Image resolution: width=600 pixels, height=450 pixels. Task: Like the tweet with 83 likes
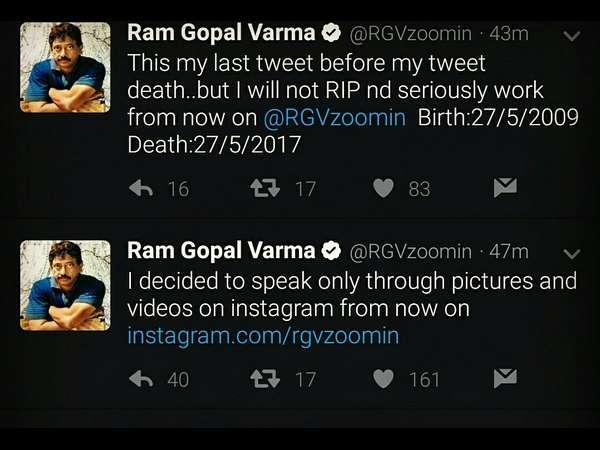coord(383,187)
